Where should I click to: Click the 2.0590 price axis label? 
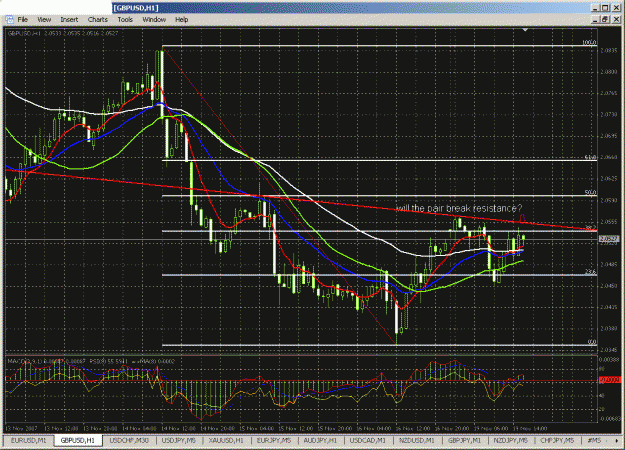(x=609, y=200)
